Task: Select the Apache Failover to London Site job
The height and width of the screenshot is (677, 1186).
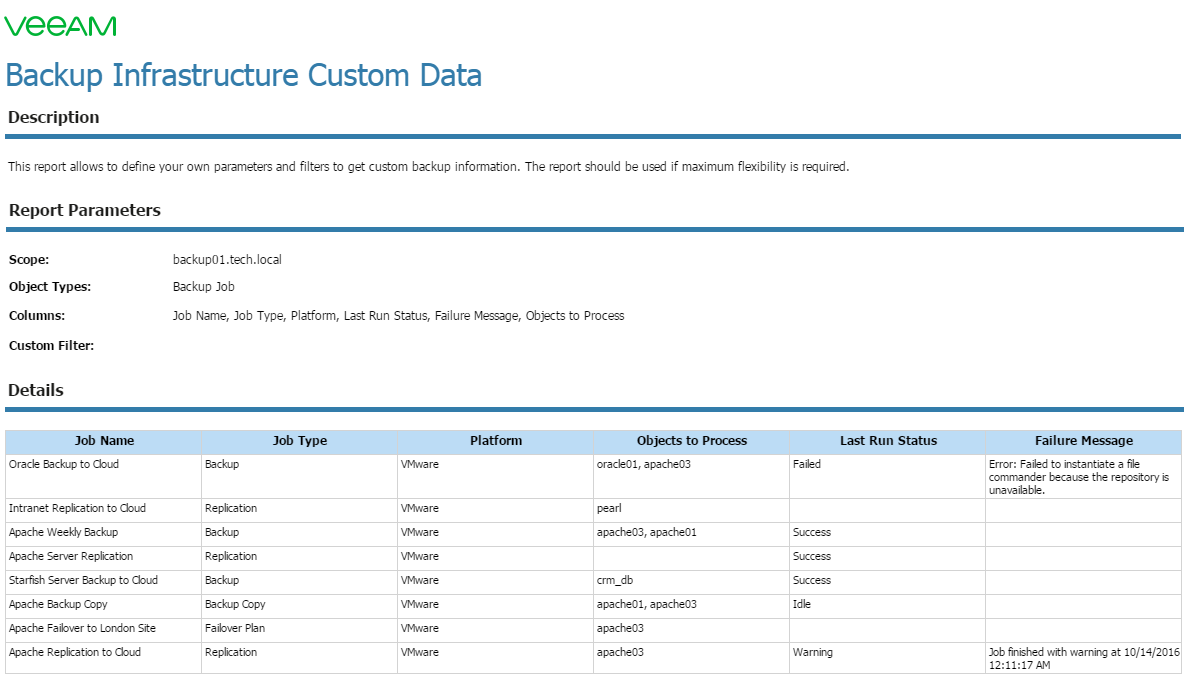Action: pyautogui.click(x=82, y=628)
